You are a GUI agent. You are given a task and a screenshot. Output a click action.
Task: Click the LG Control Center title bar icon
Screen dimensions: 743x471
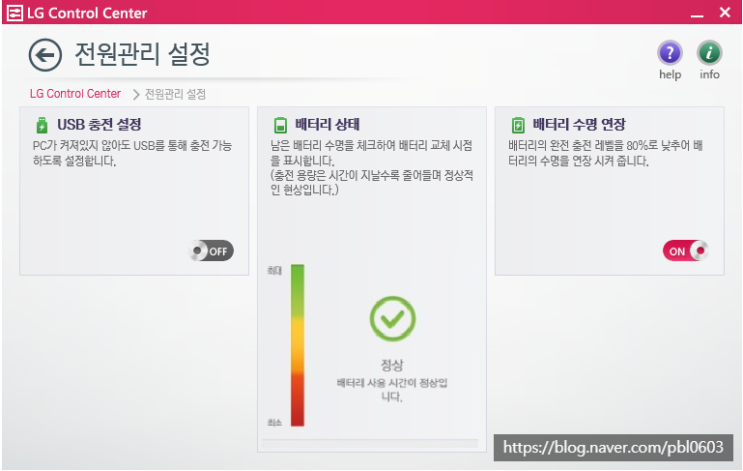coord(14,13)
